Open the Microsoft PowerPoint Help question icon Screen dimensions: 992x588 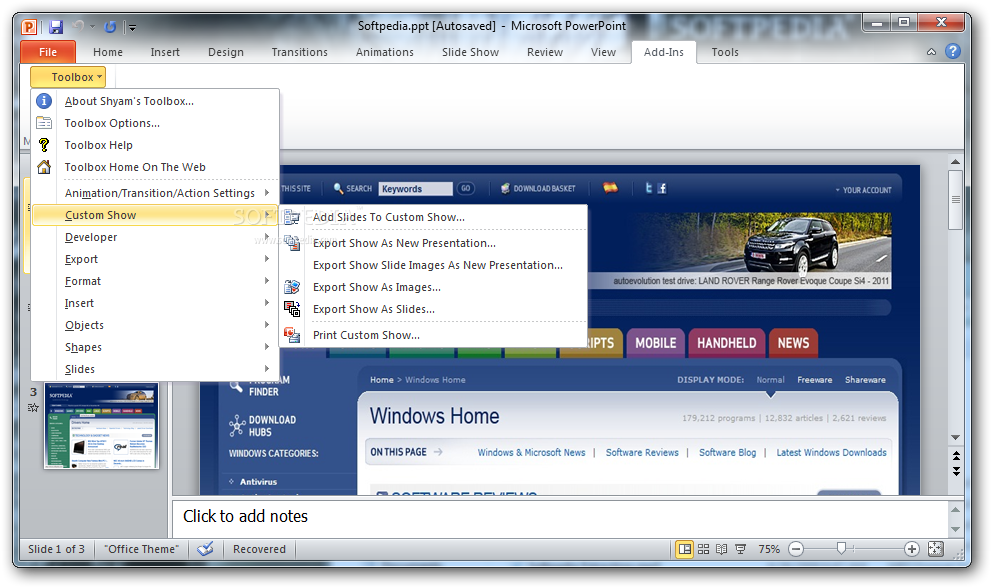(953, 51)
